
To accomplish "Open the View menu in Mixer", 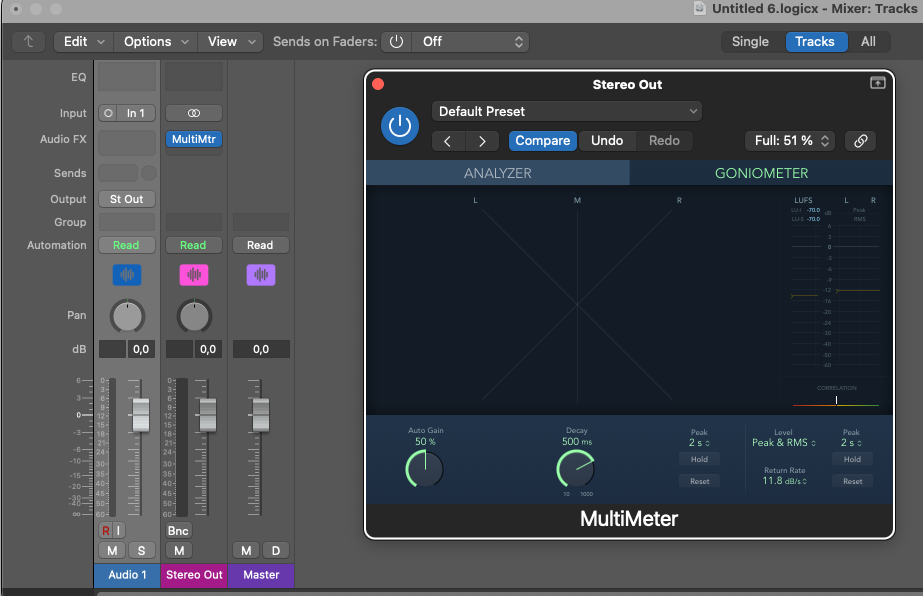I will point(230,42).
